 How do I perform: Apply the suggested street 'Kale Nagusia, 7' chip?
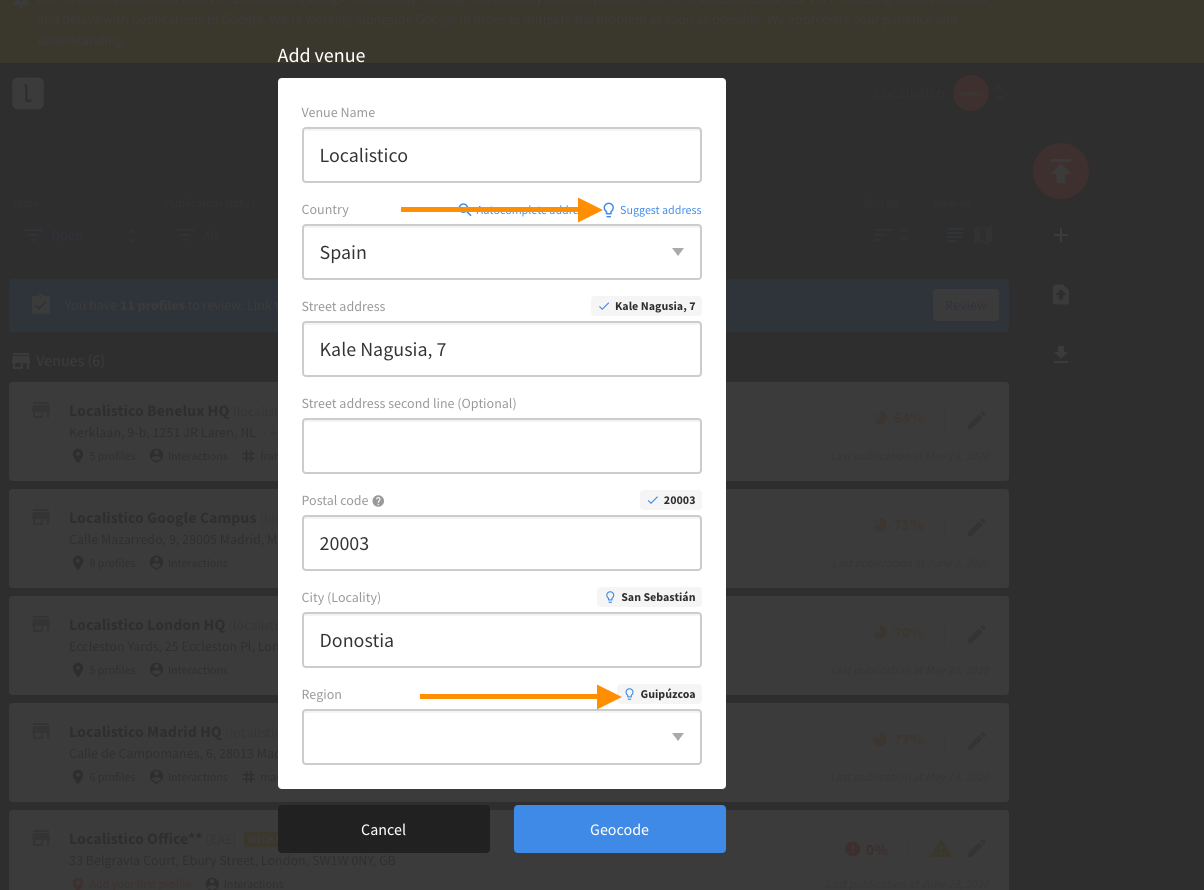[x=646, y=306]
